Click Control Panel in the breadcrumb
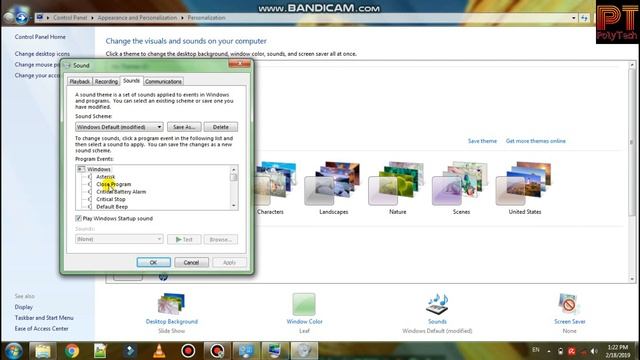The width and height of the screenshot is (640, 360). coord(70,18)
